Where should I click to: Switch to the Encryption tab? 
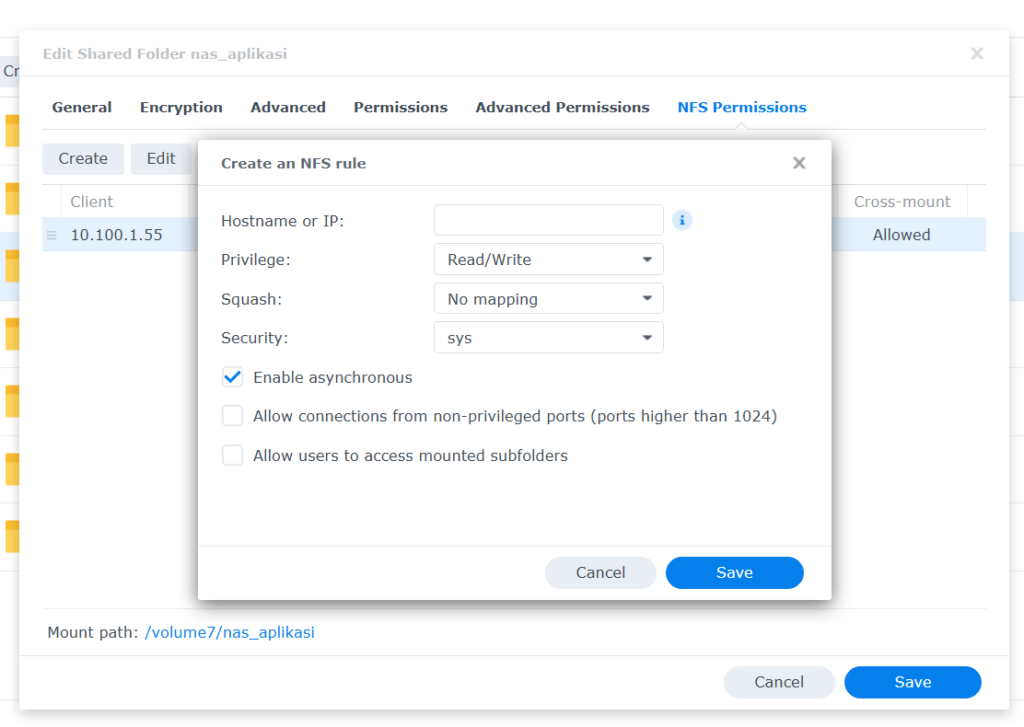click(x=181, y=107)
